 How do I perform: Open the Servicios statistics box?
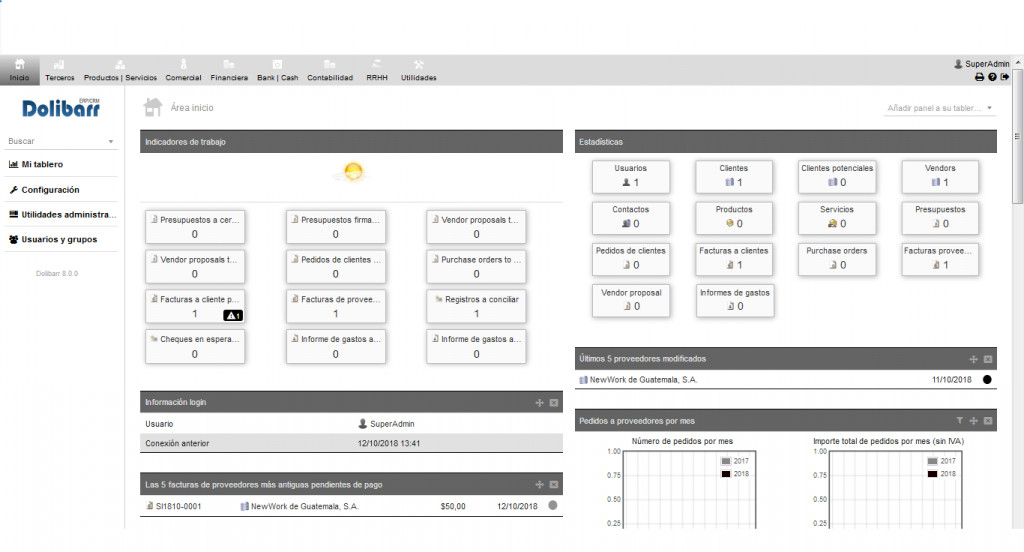pos(837,218)
